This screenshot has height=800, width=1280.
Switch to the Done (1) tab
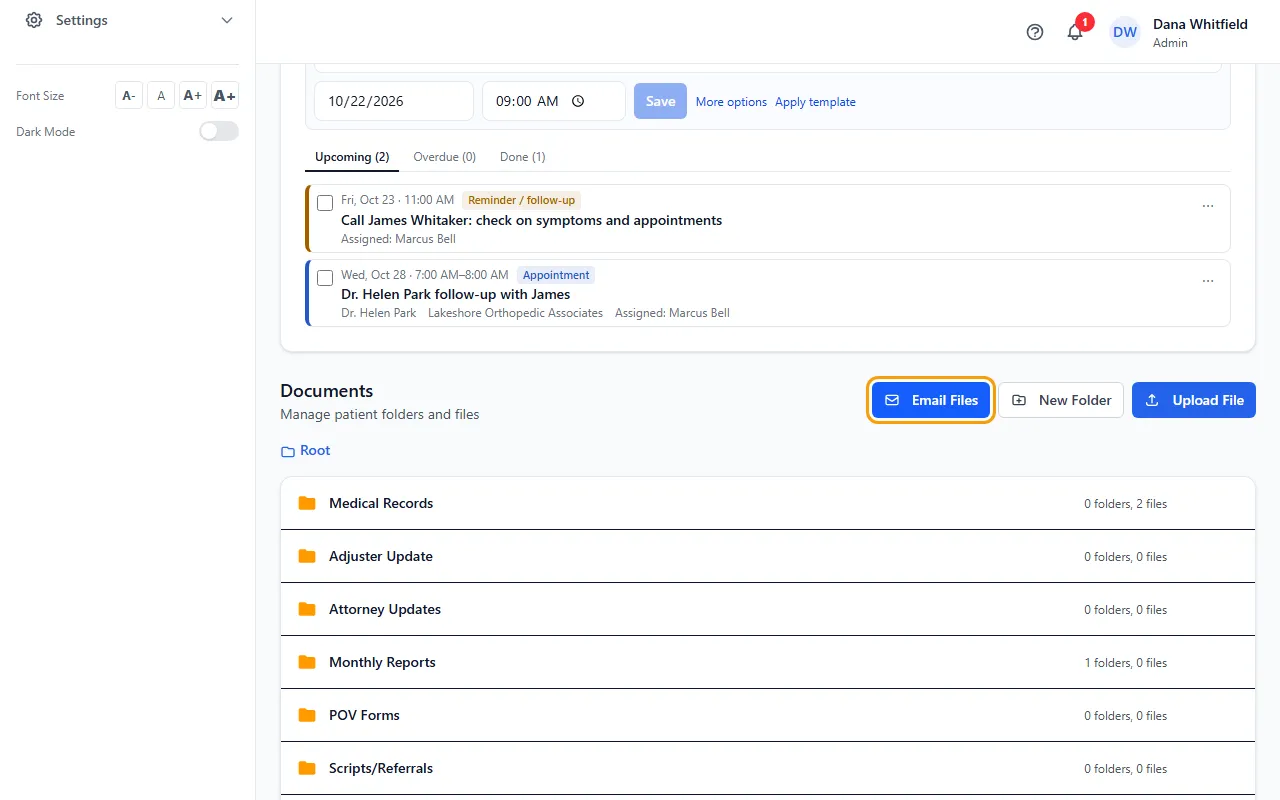click(x=523, y=157)
